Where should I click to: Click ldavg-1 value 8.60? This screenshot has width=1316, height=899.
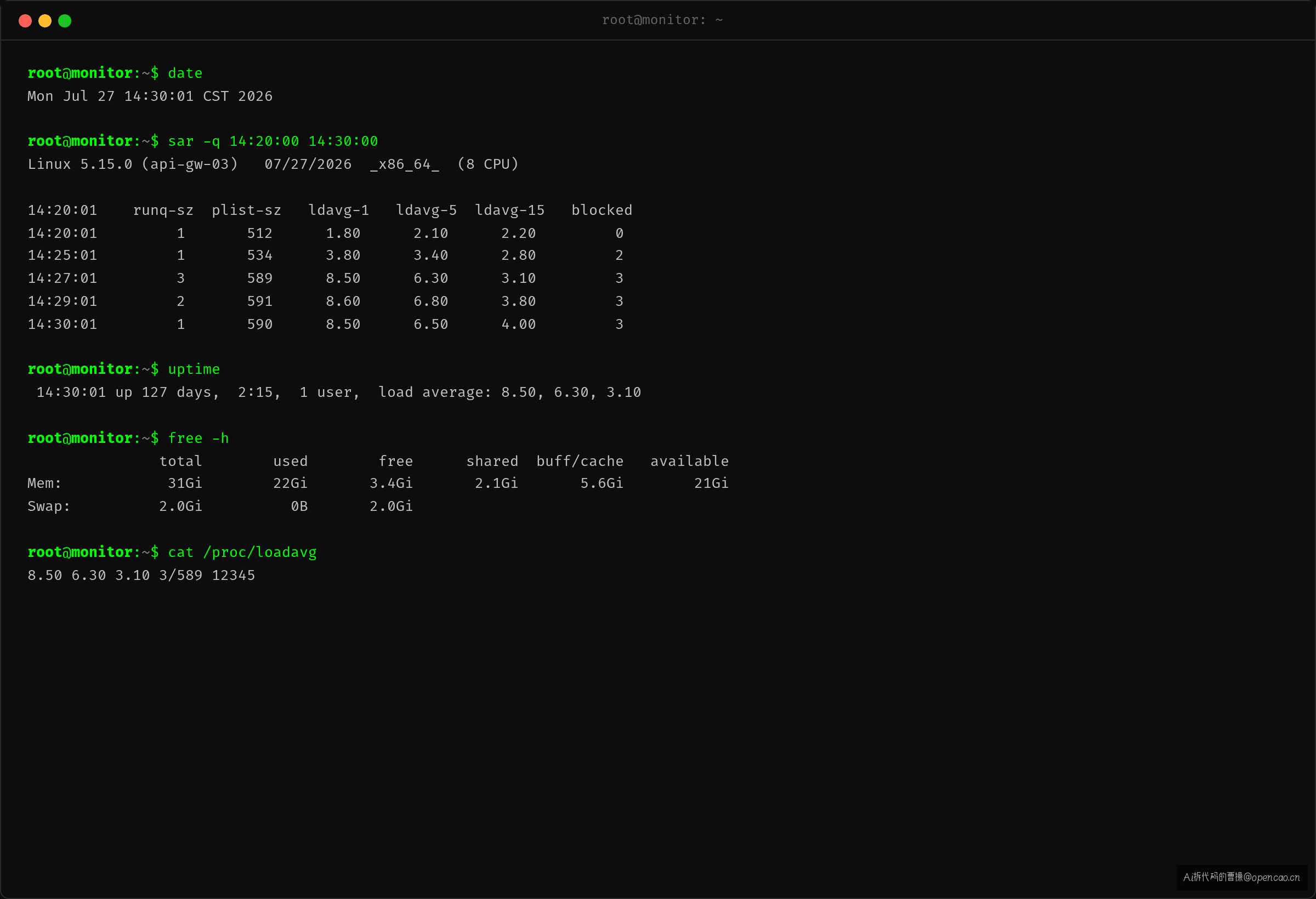click(343, 301)
